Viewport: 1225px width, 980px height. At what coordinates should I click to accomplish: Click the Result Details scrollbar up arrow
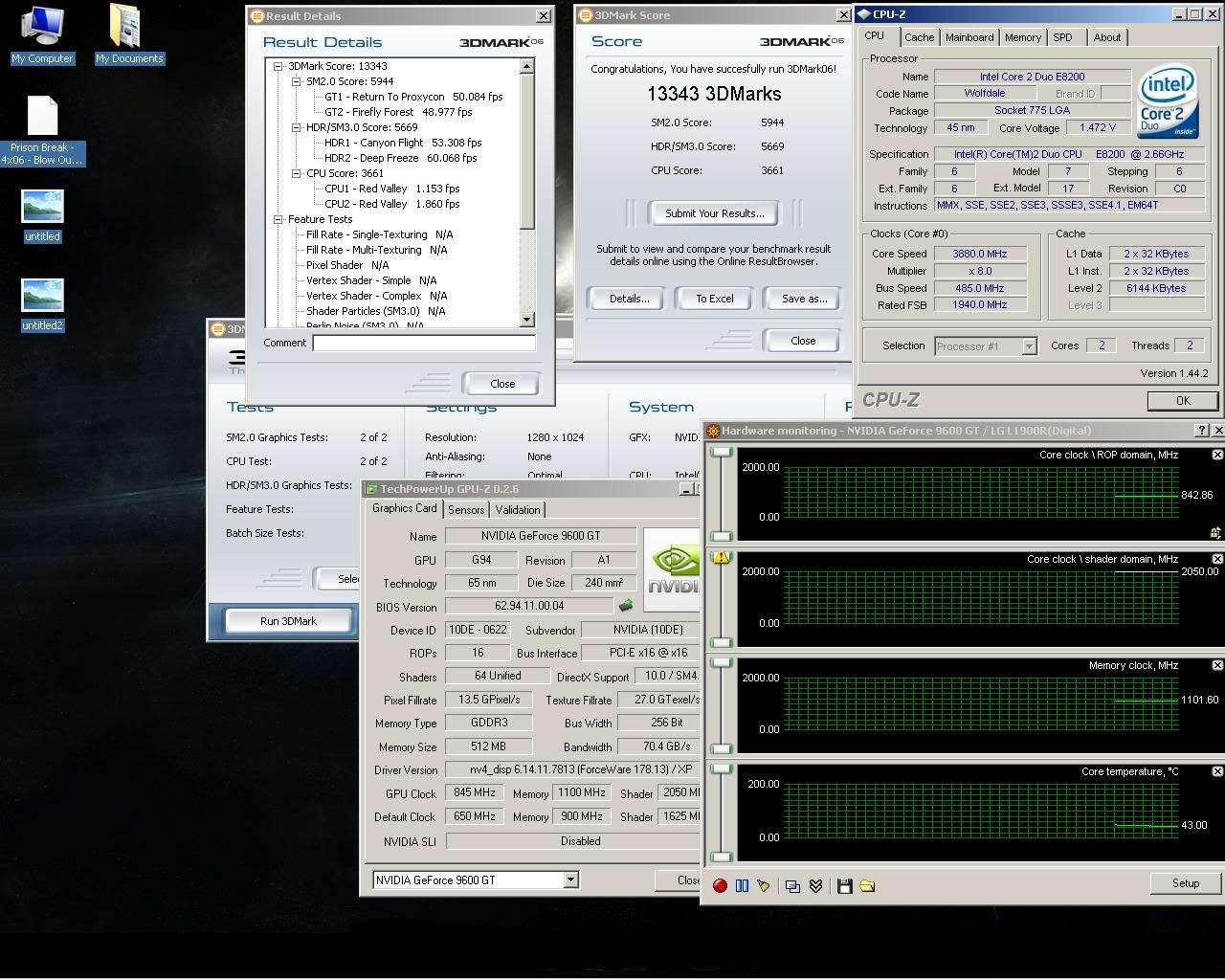[x=526, y=66]
